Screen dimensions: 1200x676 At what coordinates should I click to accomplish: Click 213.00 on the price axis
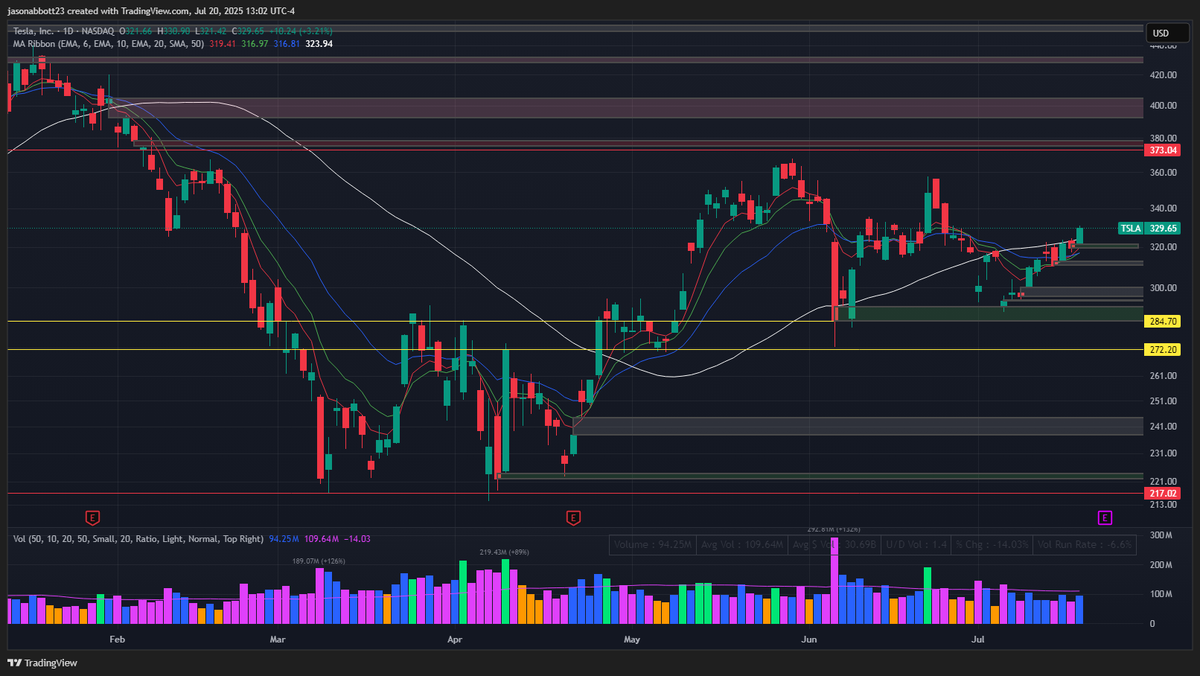1164,505
